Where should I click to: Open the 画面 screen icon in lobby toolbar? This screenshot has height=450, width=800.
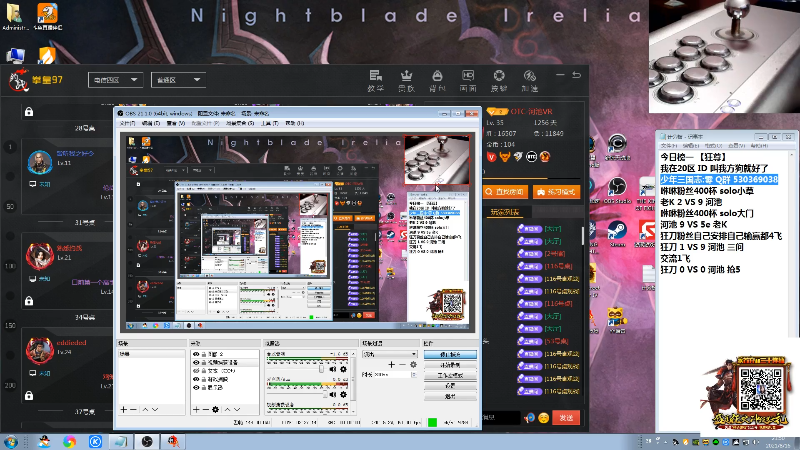click(x=468, y=81)
